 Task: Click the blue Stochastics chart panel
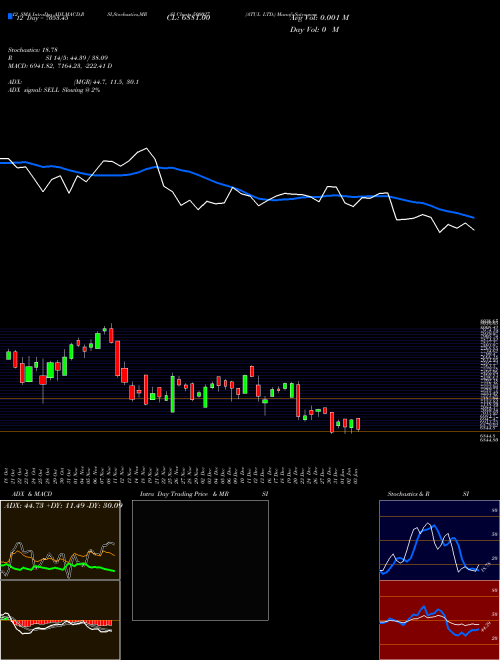(x=439, y=540)
